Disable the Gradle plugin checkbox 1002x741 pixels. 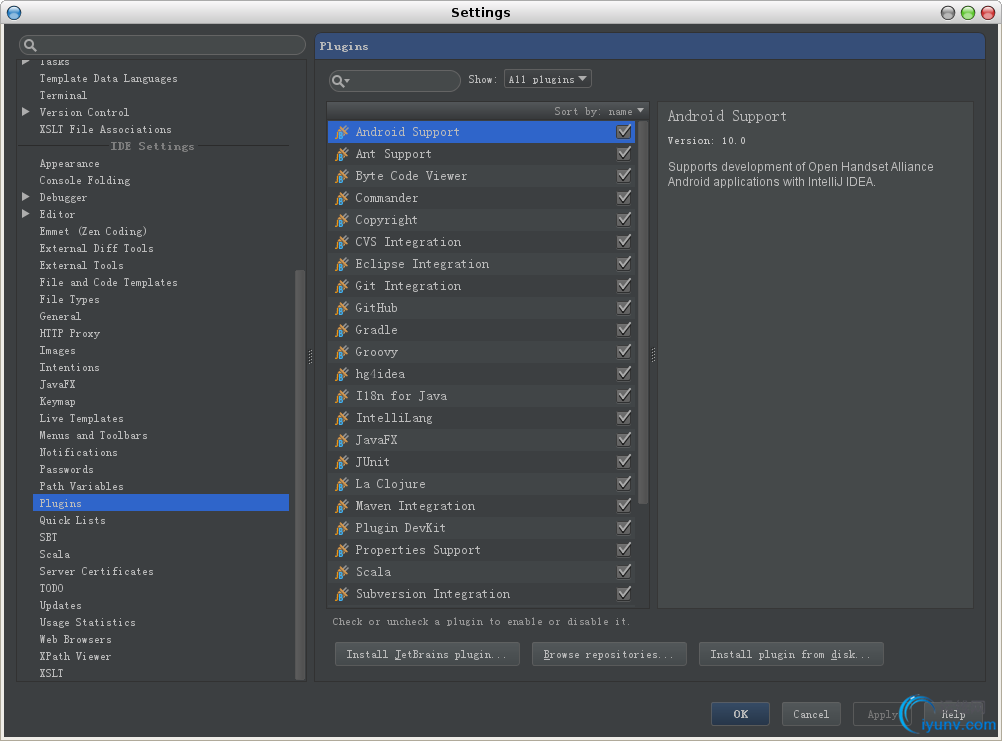tap(624, 330)
